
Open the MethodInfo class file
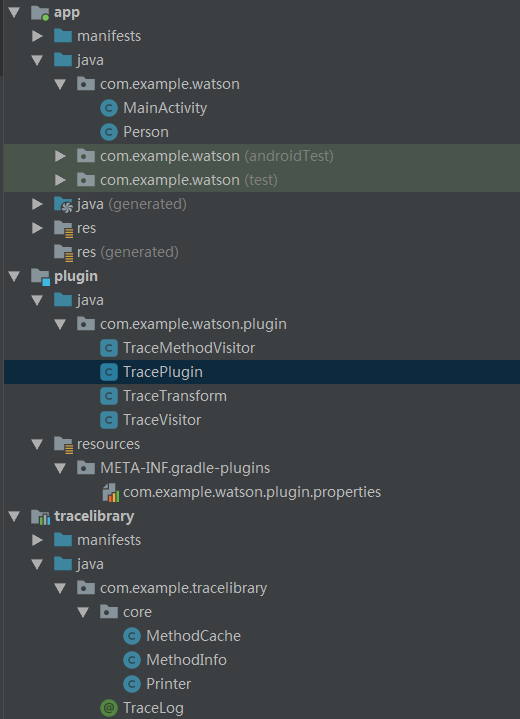tap(175, 660)
